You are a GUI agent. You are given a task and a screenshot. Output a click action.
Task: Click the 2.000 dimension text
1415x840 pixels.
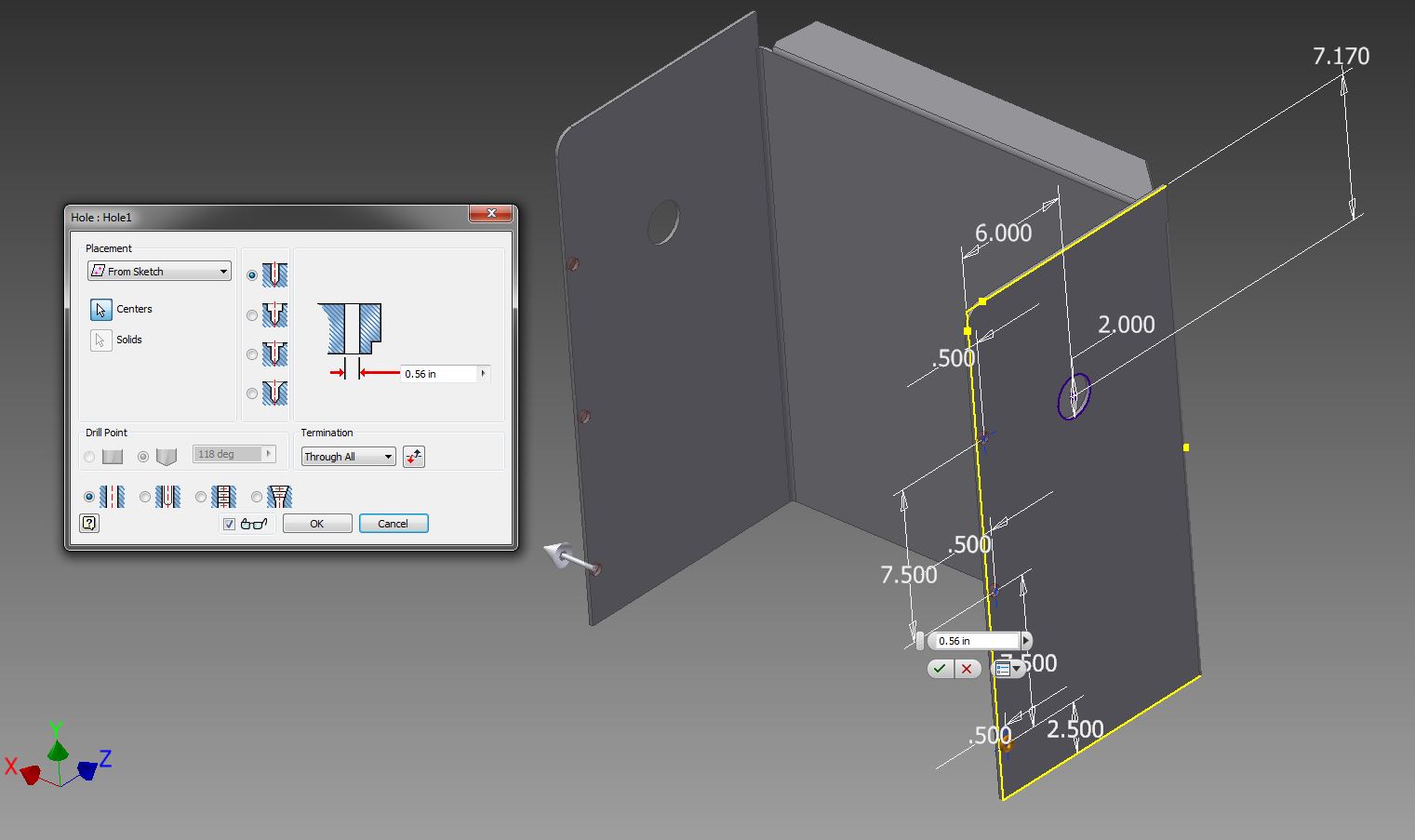click(1126, 325)
